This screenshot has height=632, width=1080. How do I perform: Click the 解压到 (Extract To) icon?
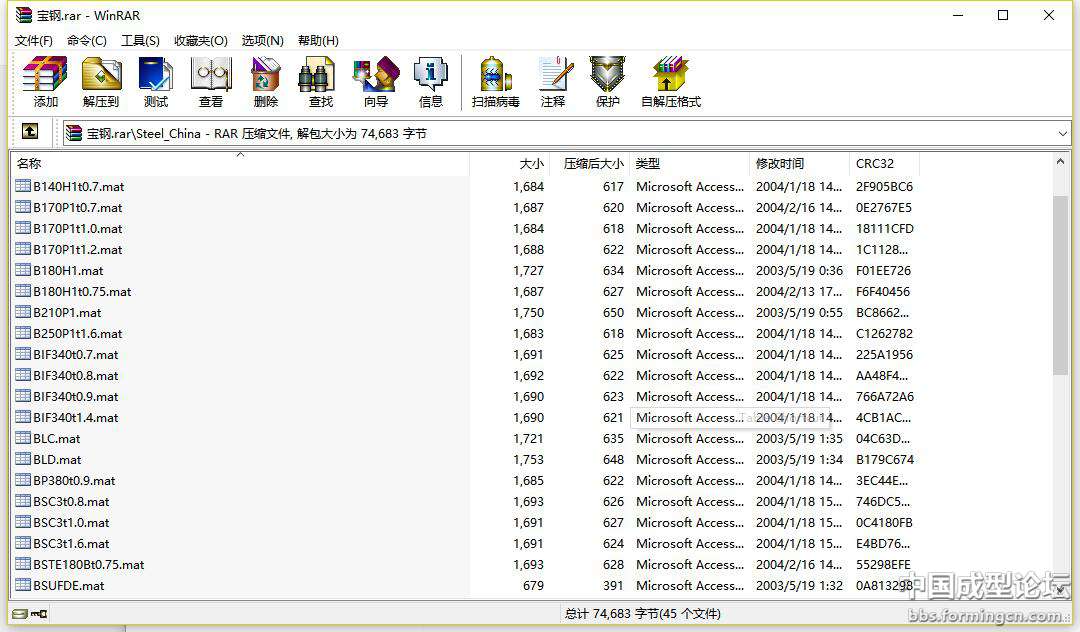coord(100,82)
